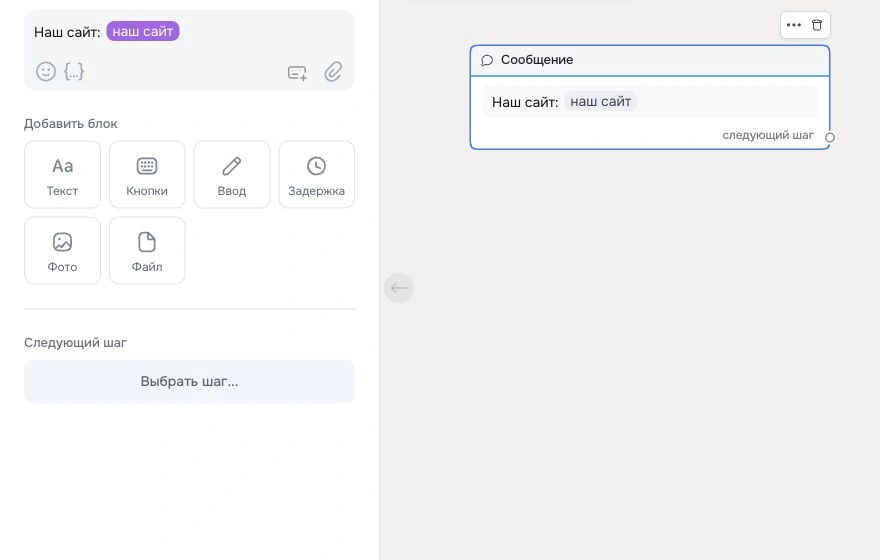Click the следующий шаг connector circle
This screenshot has height=560, width=880.
[829, 137]
